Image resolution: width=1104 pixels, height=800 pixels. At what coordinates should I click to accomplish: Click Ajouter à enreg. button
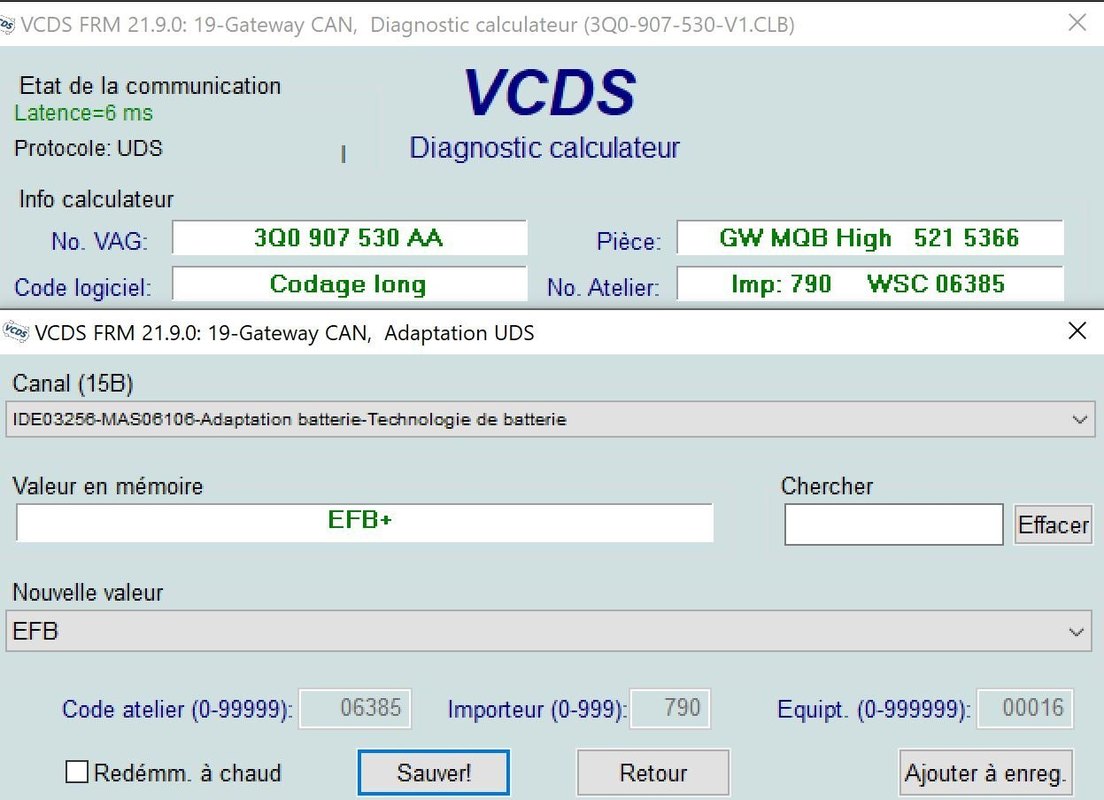pyautogui.click(x=986, y=773)
